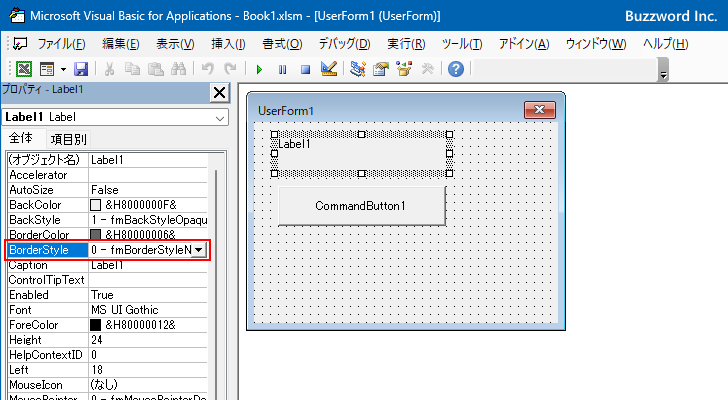Click the Undo arrow icon
The image size is (728, 400).
coord(207,69)
